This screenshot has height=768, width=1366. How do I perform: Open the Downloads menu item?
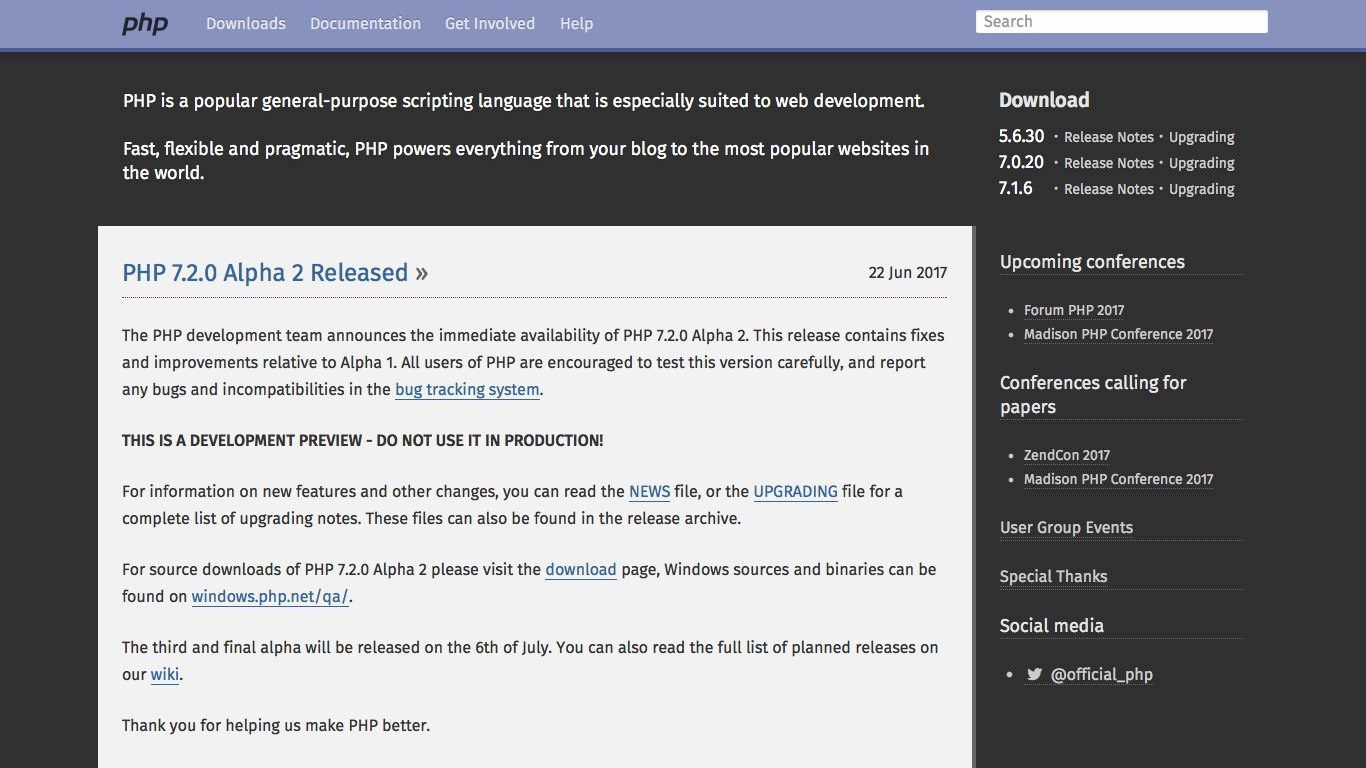pos(245,23)
